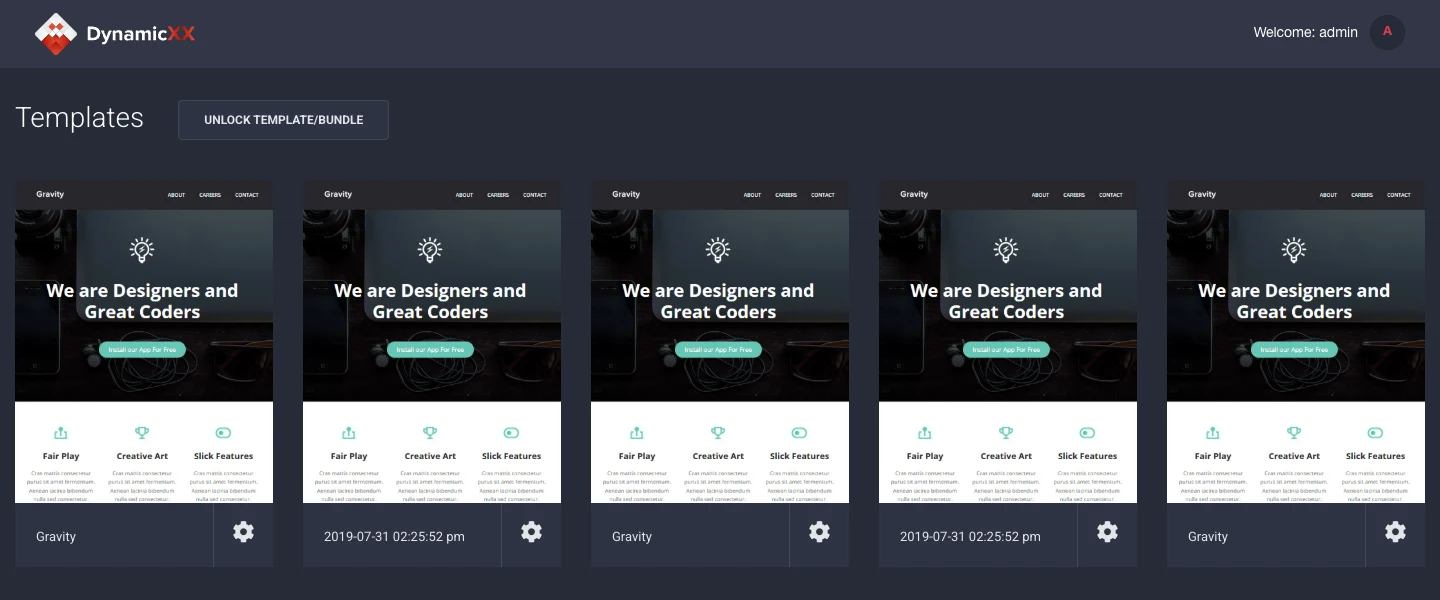Viewport: 1440px width, 600px height.
Task: Select the second template thumbnail preview
Action: (432, 341)
